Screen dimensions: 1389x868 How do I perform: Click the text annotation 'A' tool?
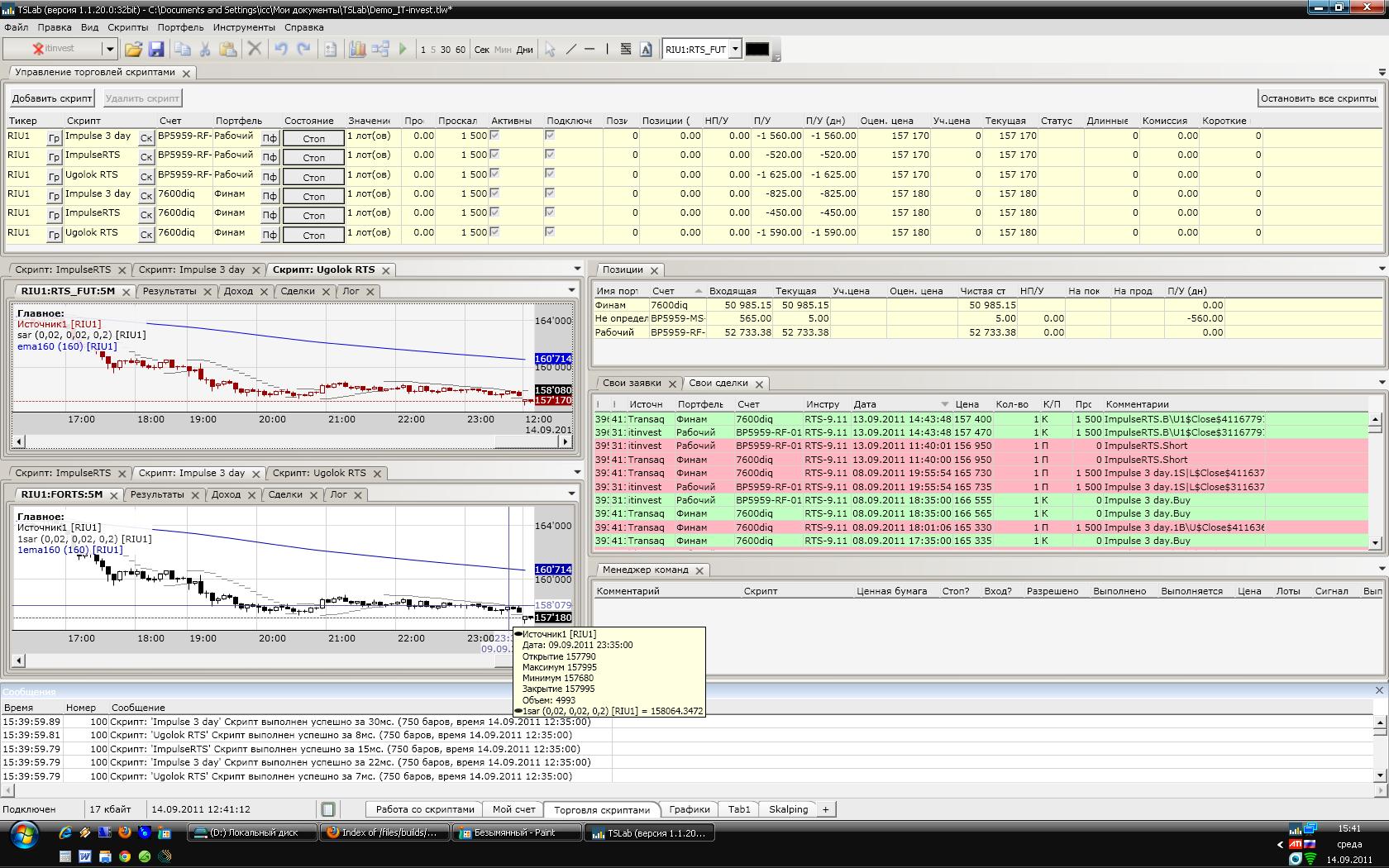pos(647,50)
